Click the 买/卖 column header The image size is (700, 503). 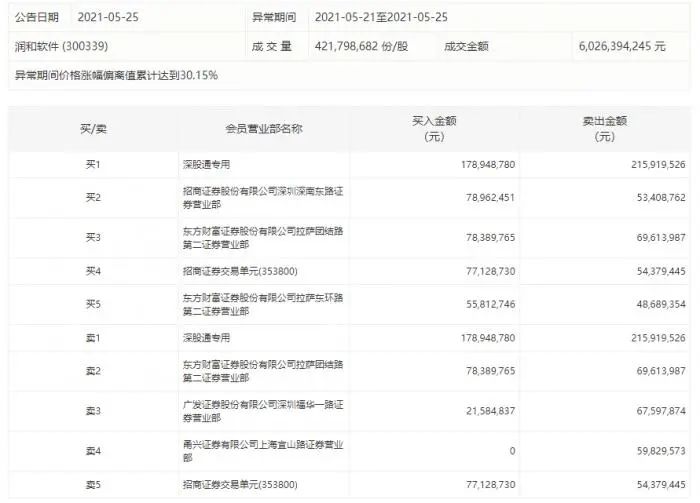(x=93, y=129)
